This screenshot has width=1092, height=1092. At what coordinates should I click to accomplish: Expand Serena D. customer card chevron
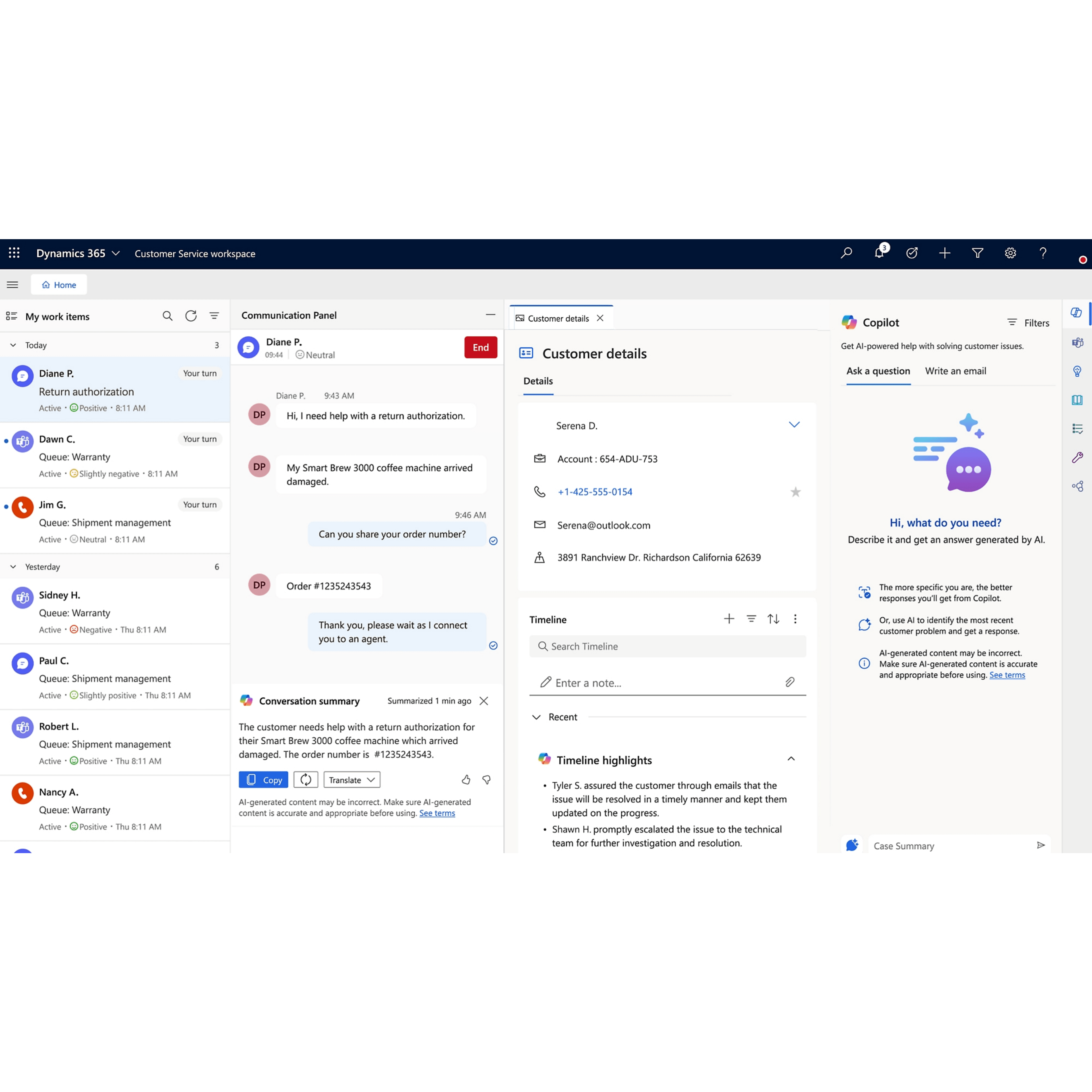[794, 425]
